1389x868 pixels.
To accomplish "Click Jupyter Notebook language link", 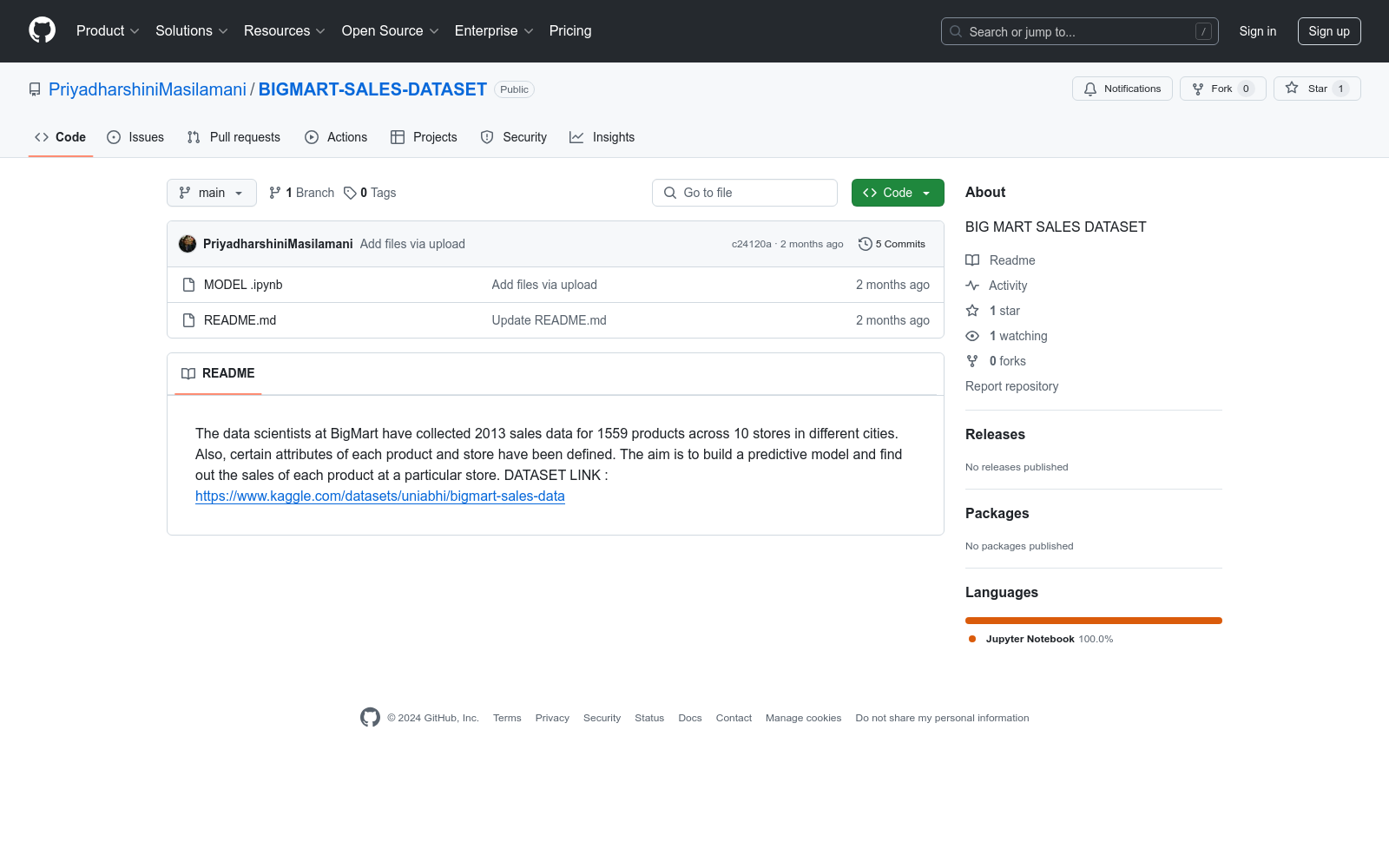I will coord(1041,639).
